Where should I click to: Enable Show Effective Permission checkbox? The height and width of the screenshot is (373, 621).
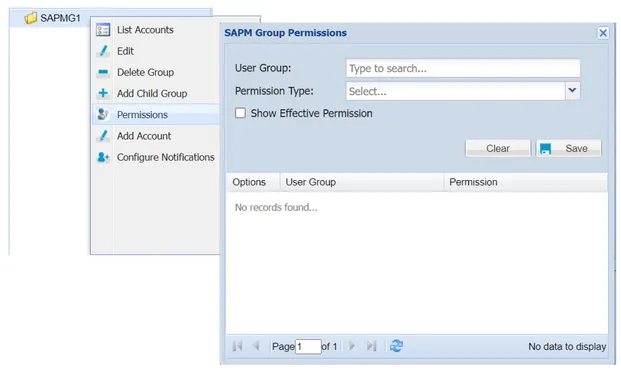pyautogui.click(x=240, y=113)
